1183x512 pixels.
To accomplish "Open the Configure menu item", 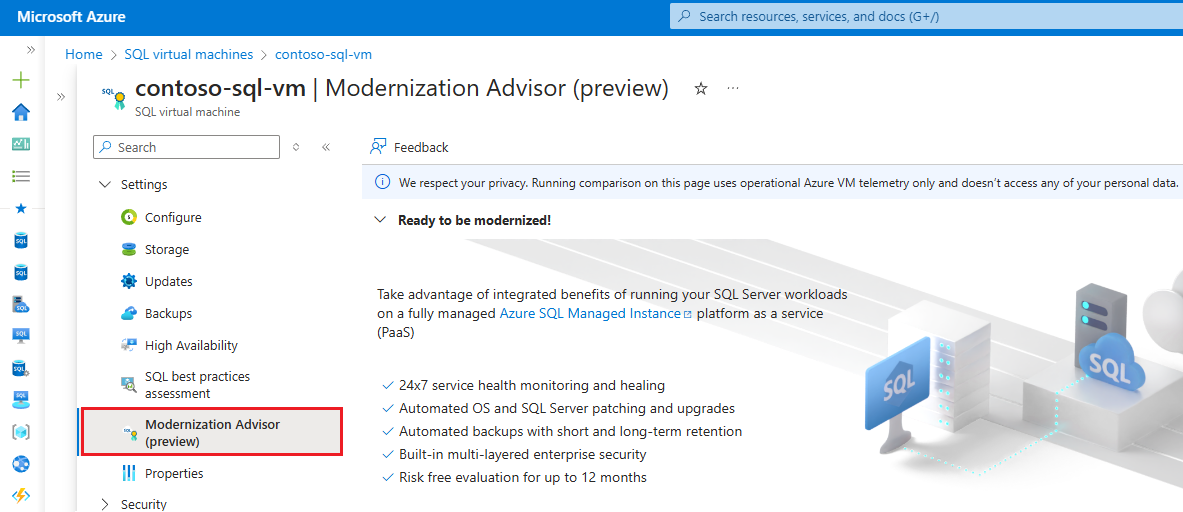I will click(173, 218).
